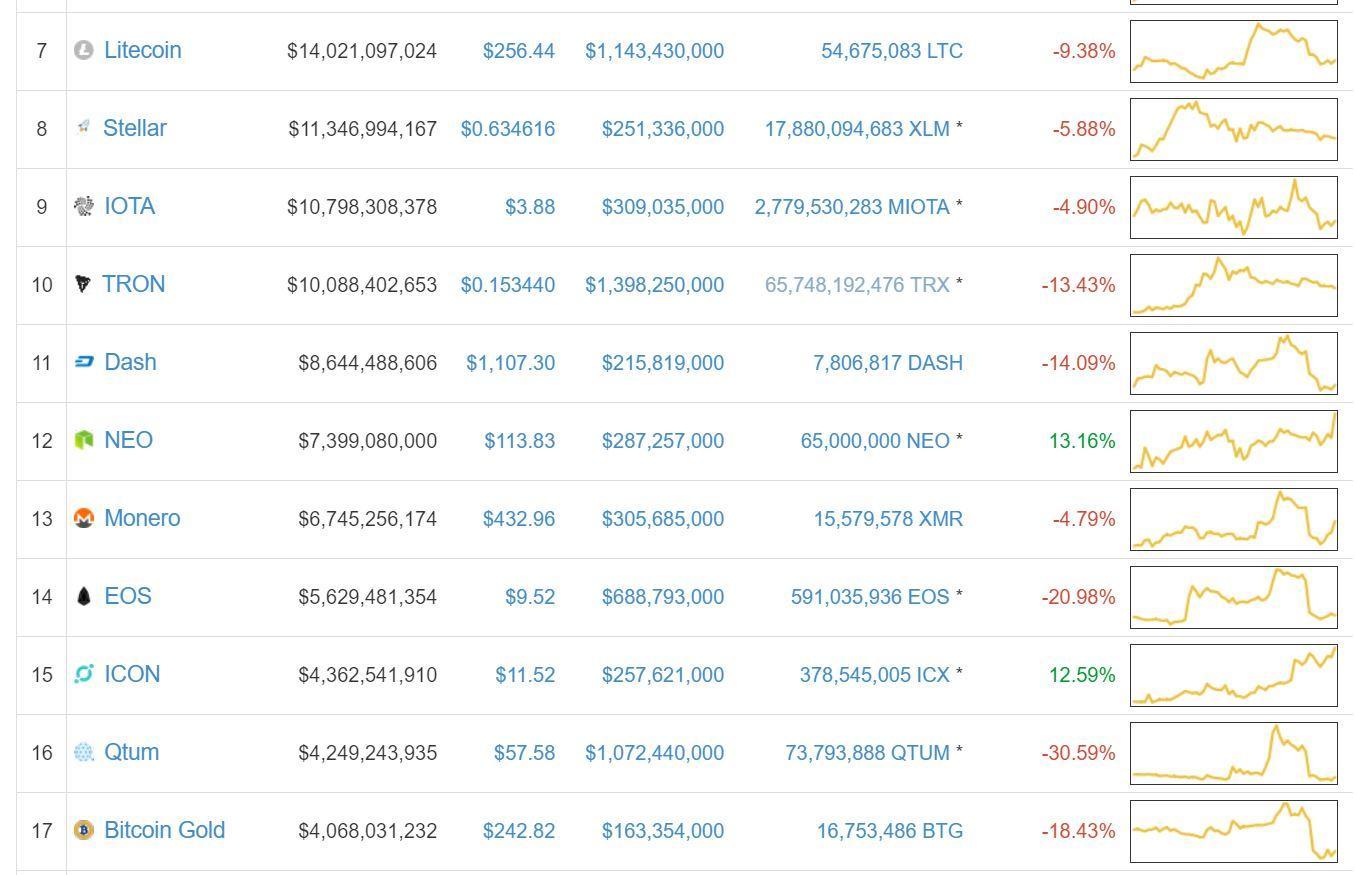1356x875 pixels.
Task: Click the Dash coin icon
Action: coord(85,362)
